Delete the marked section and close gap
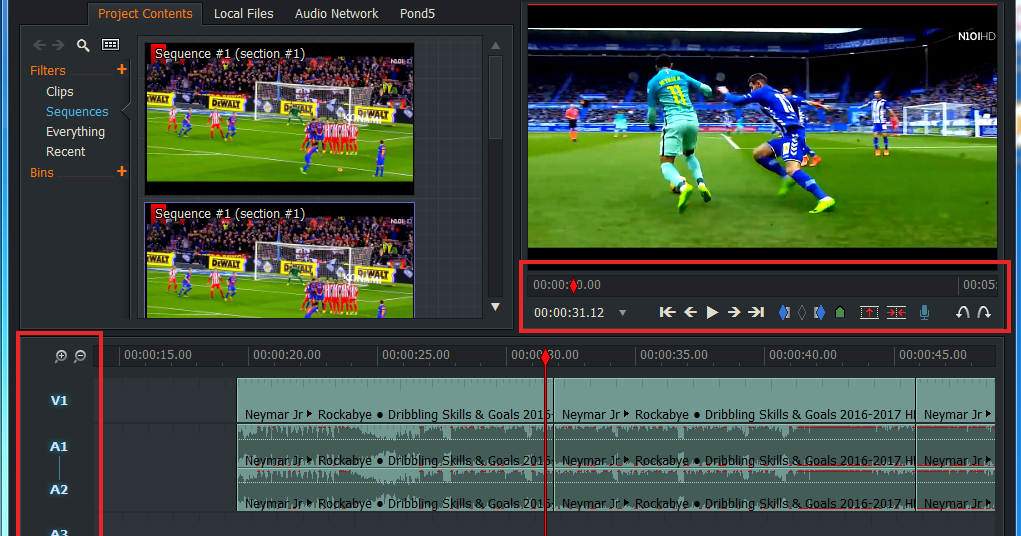 tap(897, 313)
